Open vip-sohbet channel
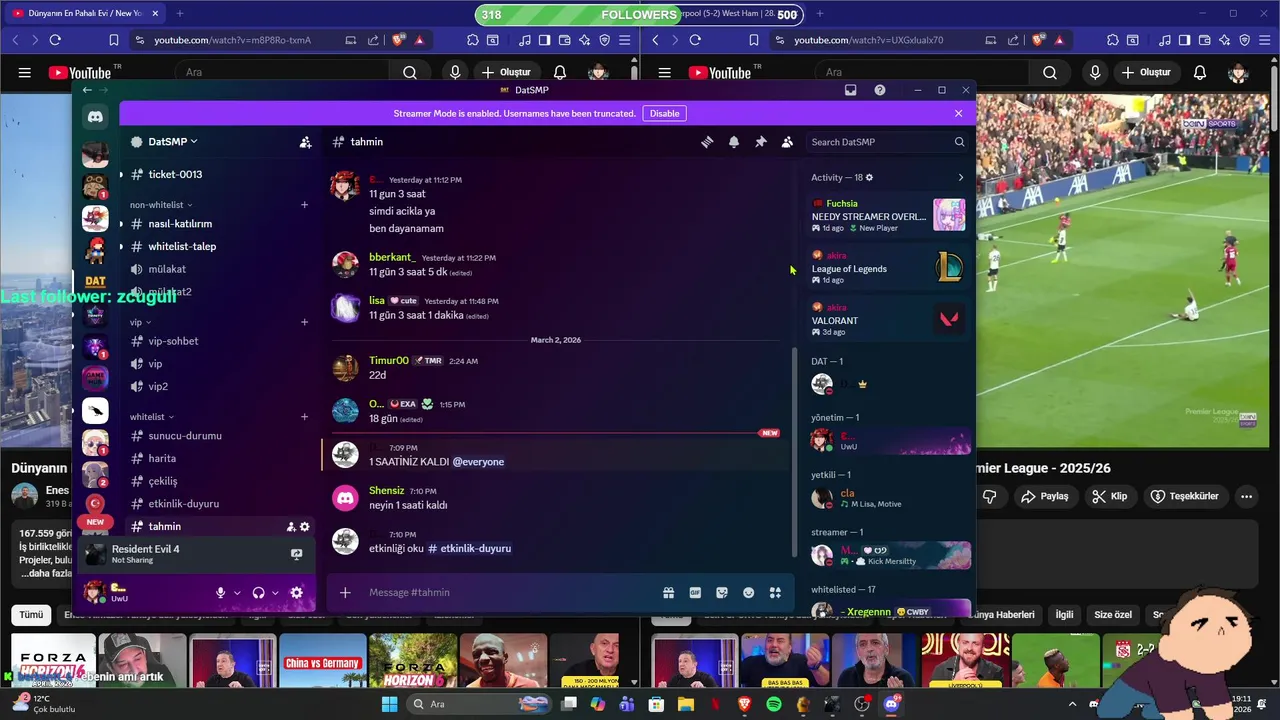This screenshot has height=720, width=1280. [x=219, y=341]
